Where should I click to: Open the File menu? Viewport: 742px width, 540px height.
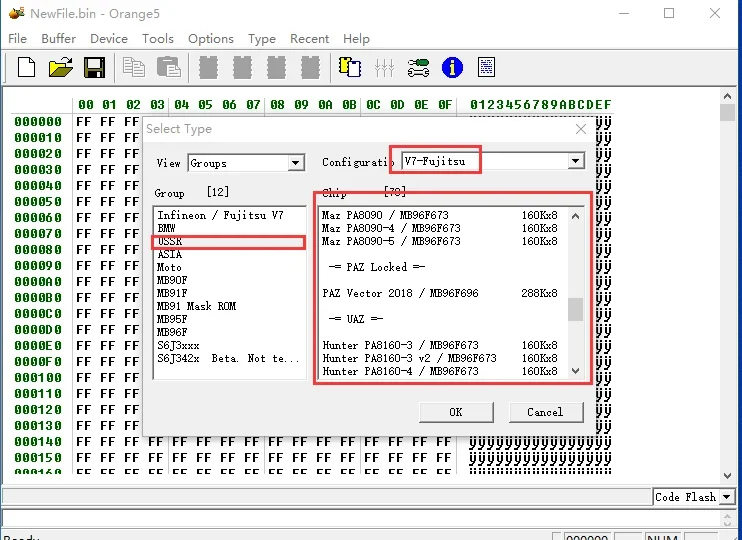pyautogui.click(x=18, y=39)
